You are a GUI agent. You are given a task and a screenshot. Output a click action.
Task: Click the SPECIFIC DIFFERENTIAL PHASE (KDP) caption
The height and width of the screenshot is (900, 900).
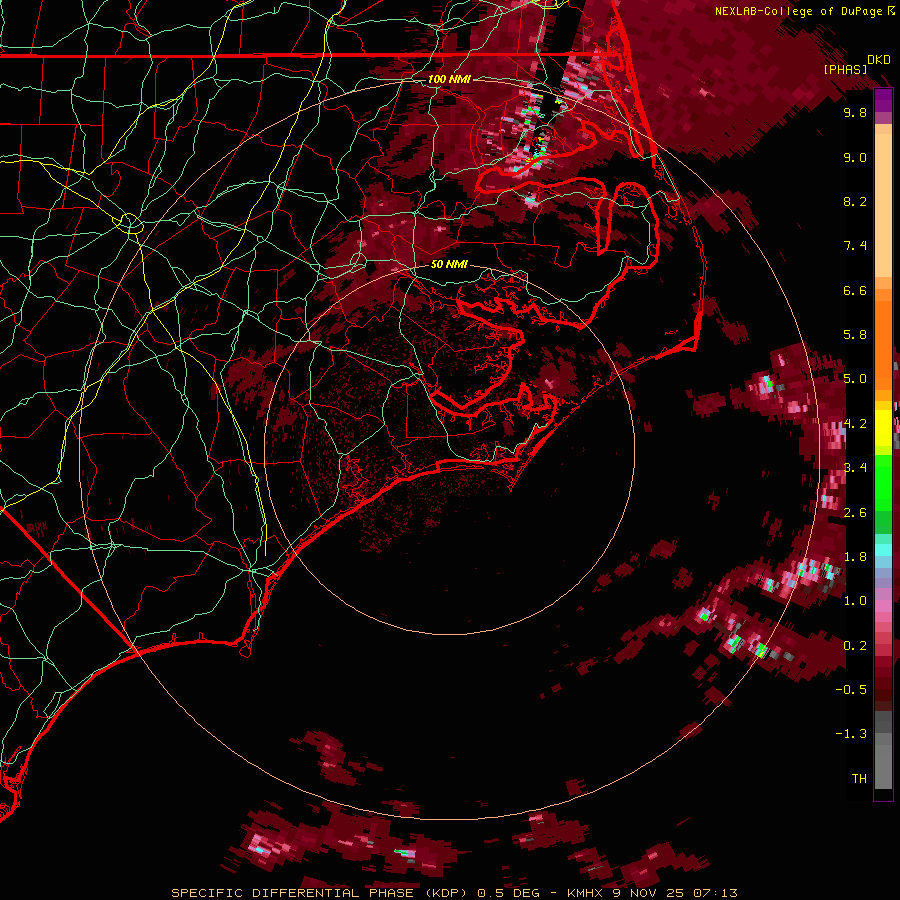click(x=319, y=893)
